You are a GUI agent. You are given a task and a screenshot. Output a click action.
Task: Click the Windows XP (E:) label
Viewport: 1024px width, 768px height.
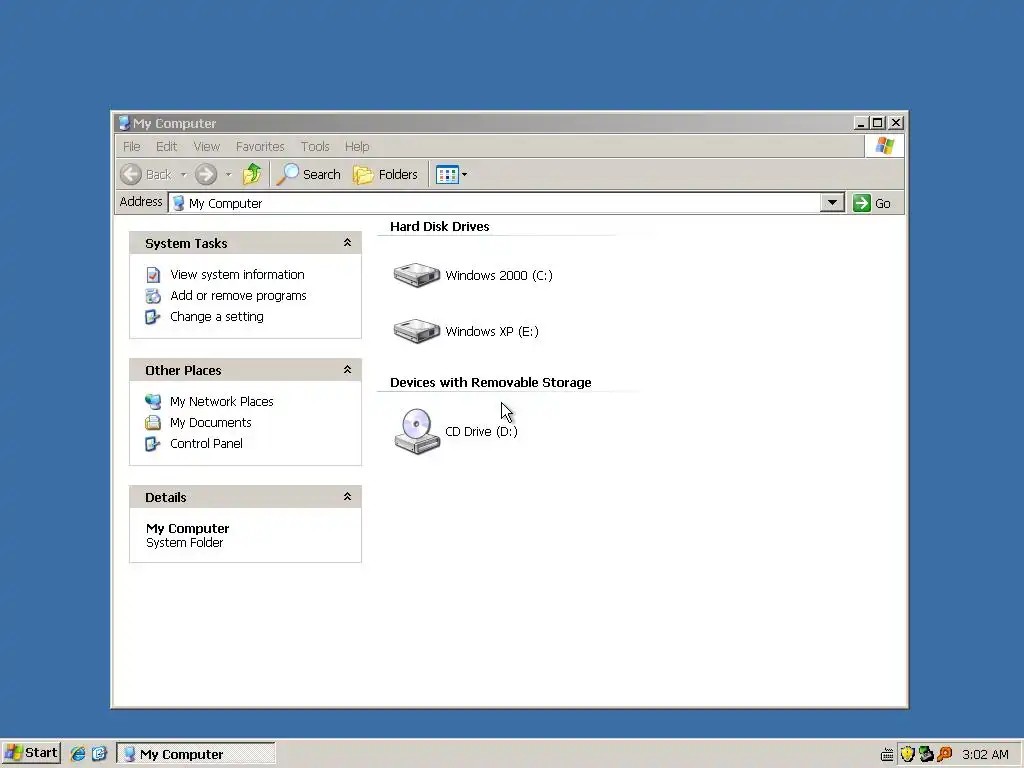492,332
